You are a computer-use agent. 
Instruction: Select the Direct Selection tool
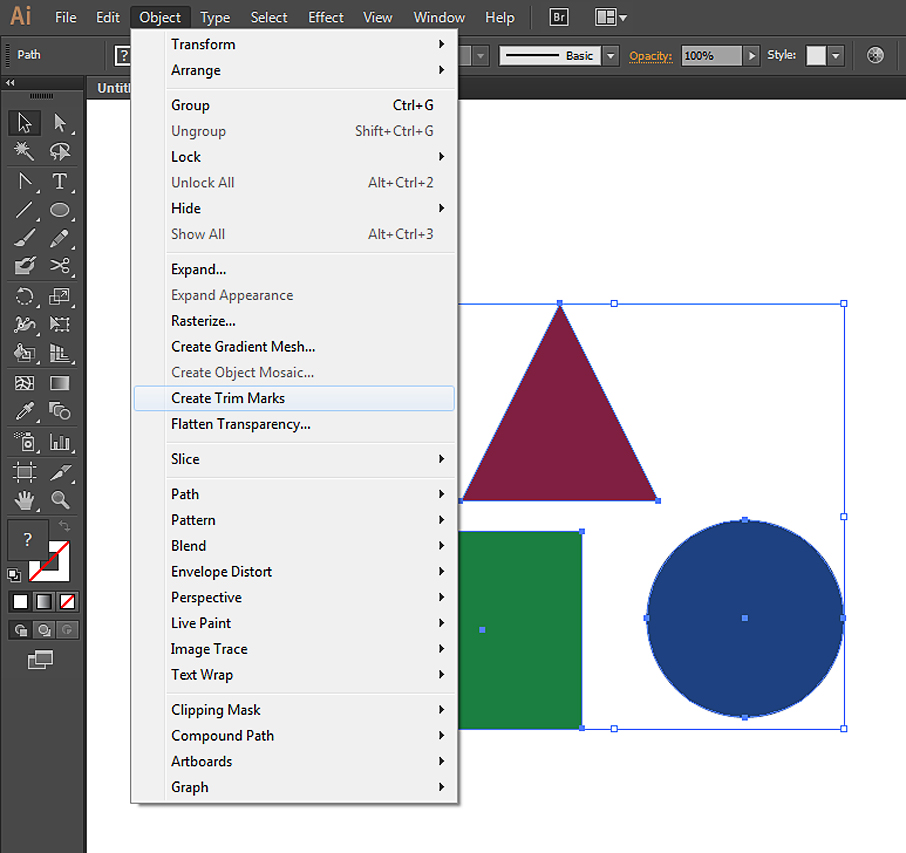(x=60, y=123)
